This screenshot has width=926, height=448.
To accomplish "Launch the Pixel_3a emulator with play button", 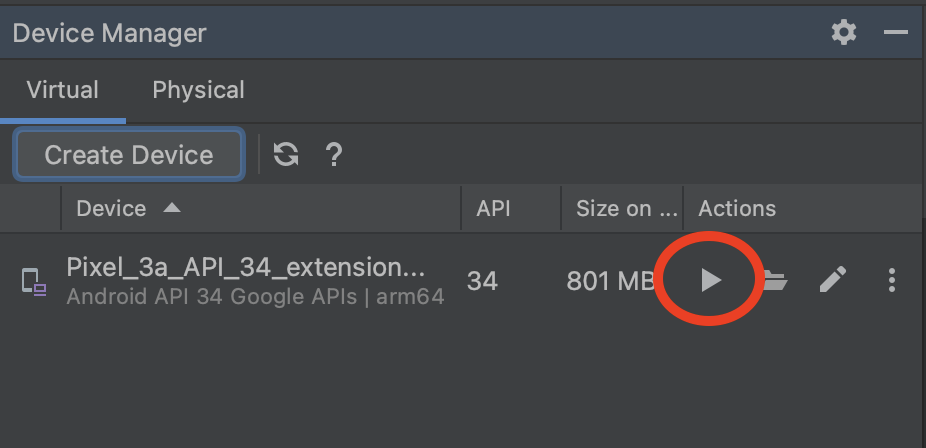I will [709, 280].
